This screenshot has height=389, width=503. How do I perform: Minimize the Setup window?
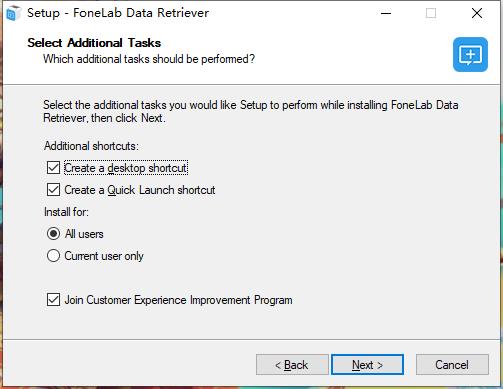(386, 13)
